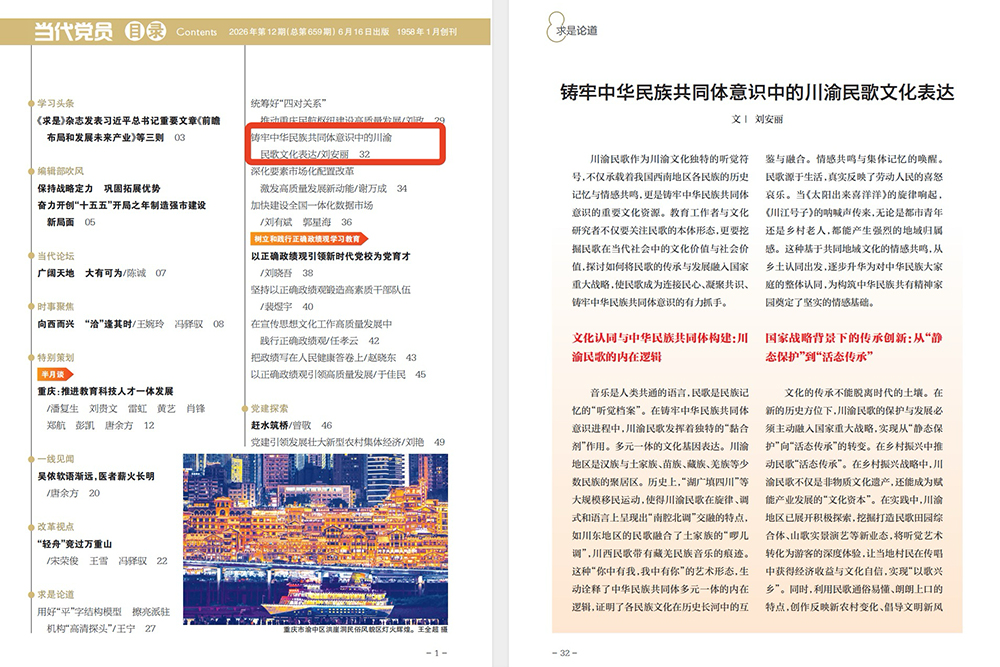The image size is (1000, 667).
Task: Click the 当代党员 magazine title logo
Action: click(74, 31)
